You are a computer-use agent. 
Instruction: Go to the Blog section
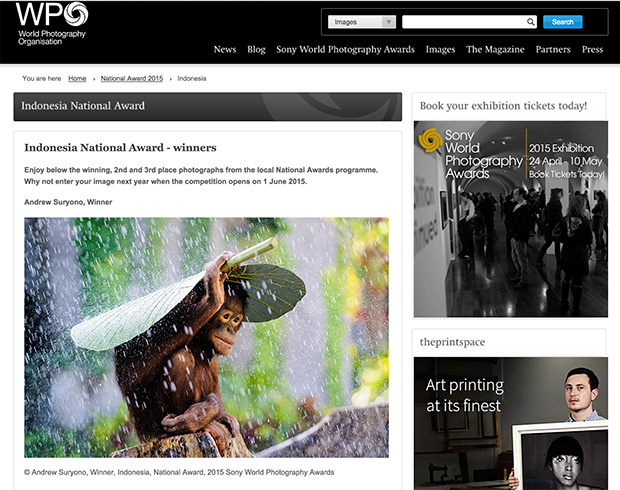point(256,49)
